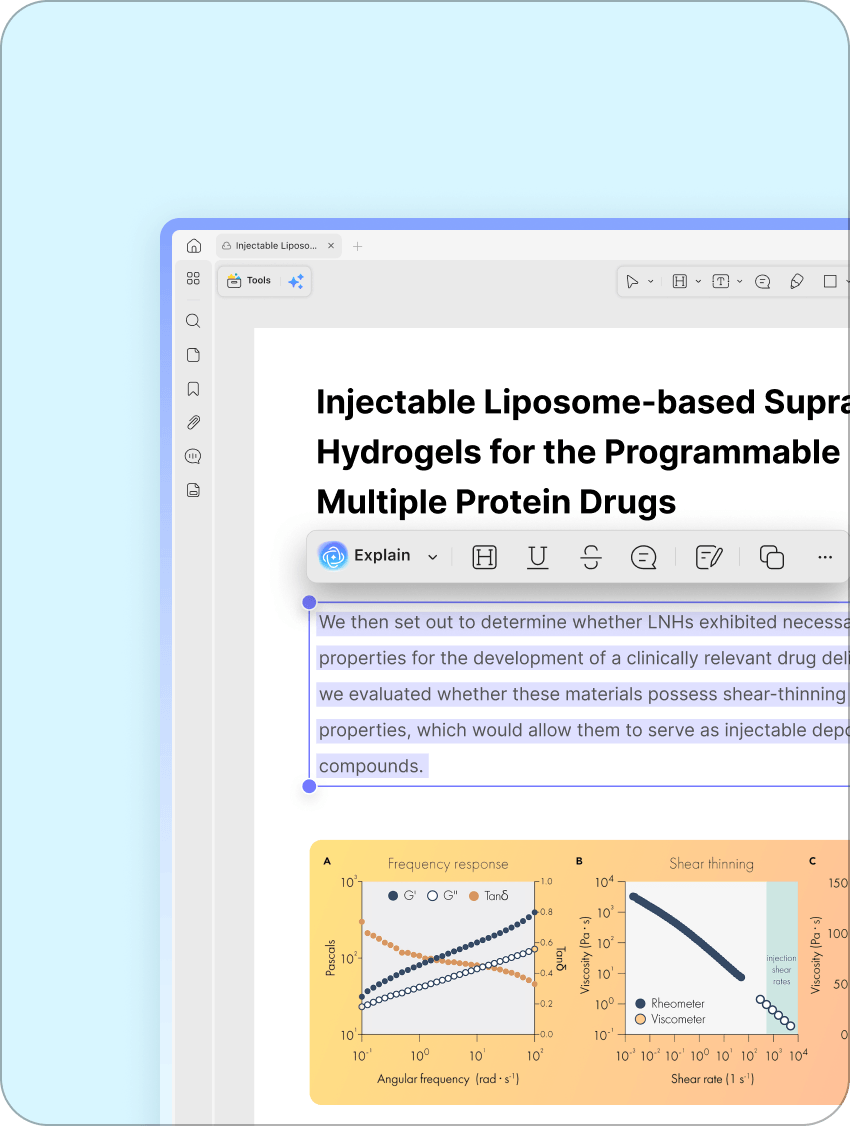Underline the selected text
This screenshot has width=850, height=1126.
coord(538,557)
